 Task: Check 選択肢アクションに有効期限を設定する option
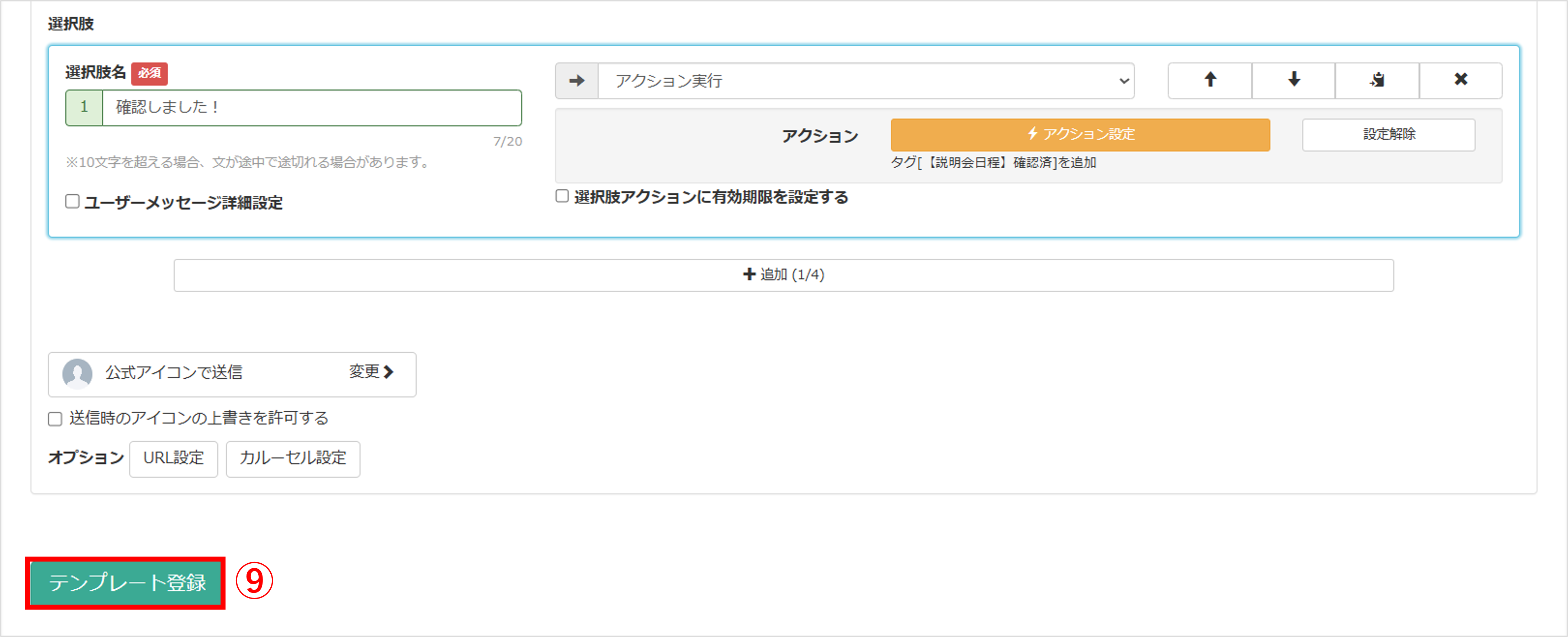(x=562, y=196)
